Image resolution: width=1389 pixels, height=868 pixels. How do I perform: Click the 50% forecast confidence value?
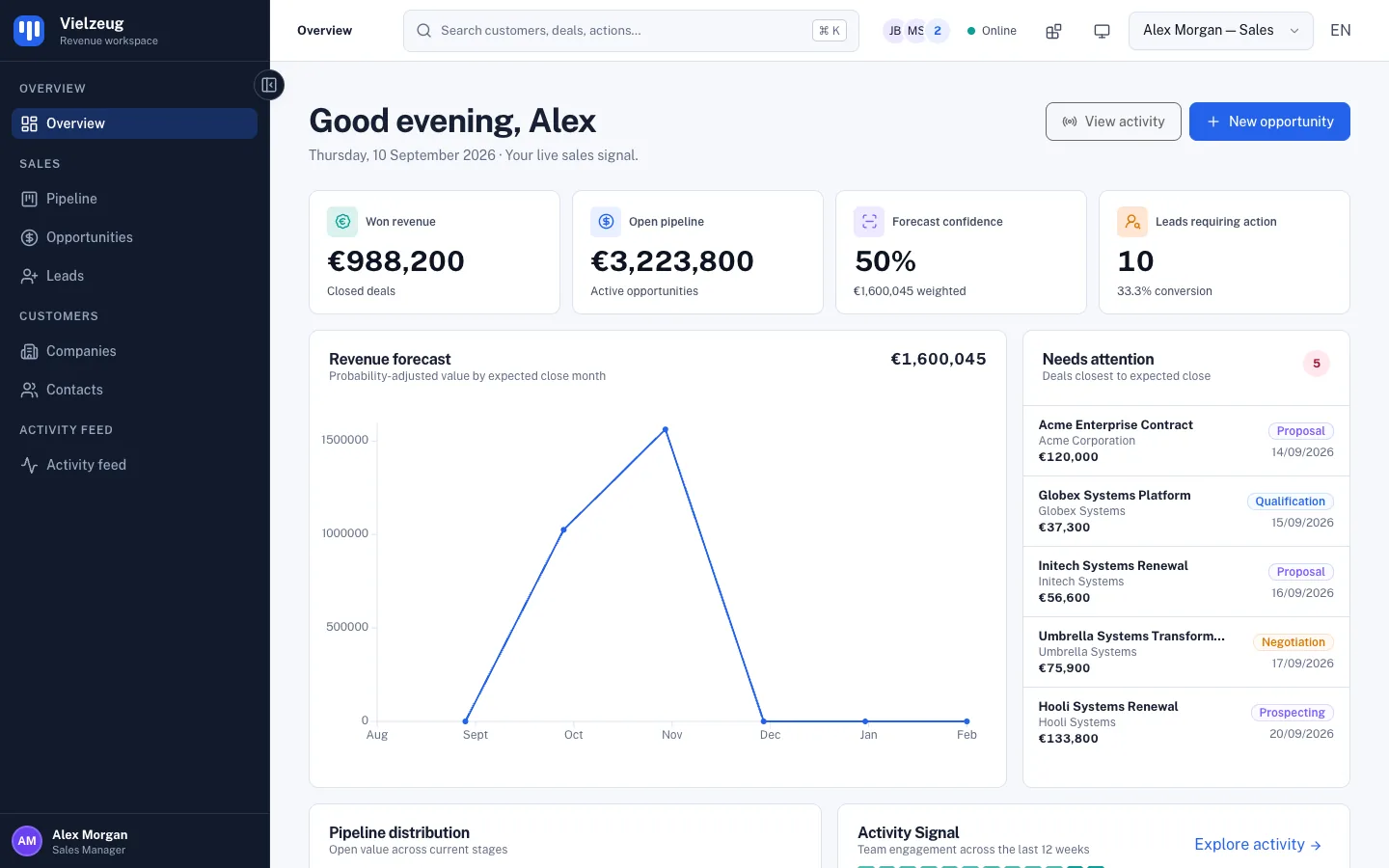[885, 261]
